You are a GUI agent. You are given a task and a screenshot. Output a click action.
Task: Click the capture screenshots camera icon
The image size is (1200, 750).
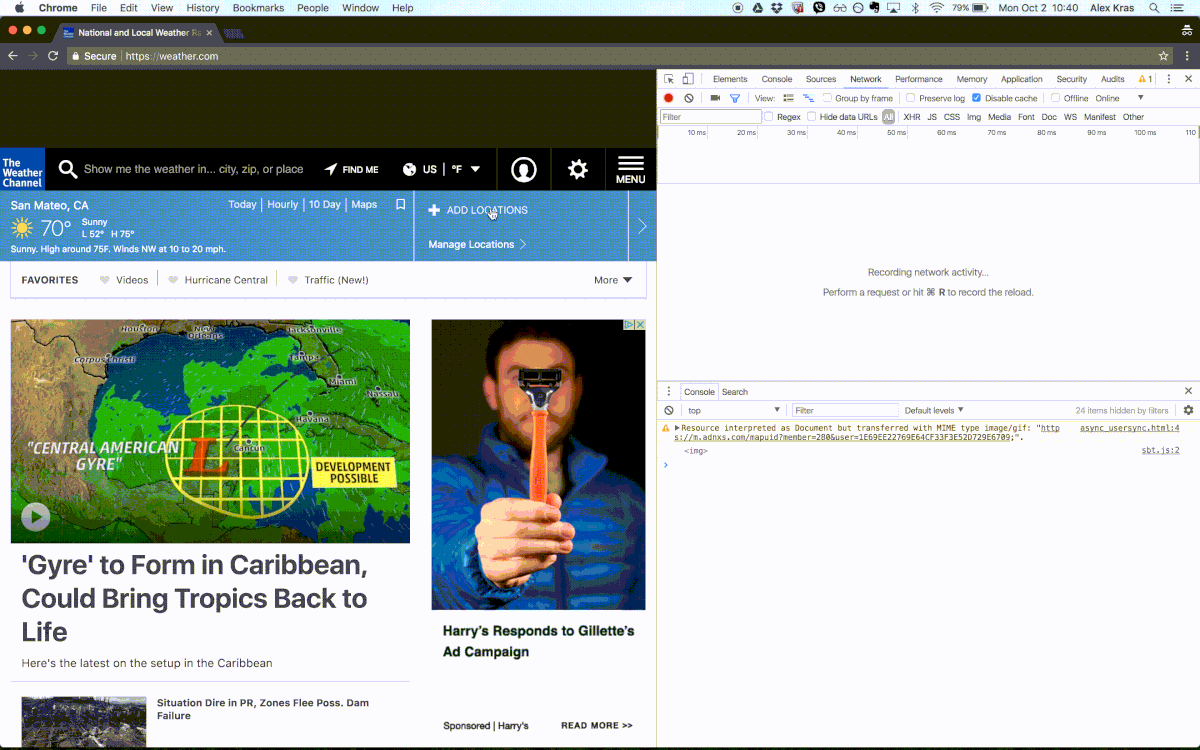coord(715,98)
